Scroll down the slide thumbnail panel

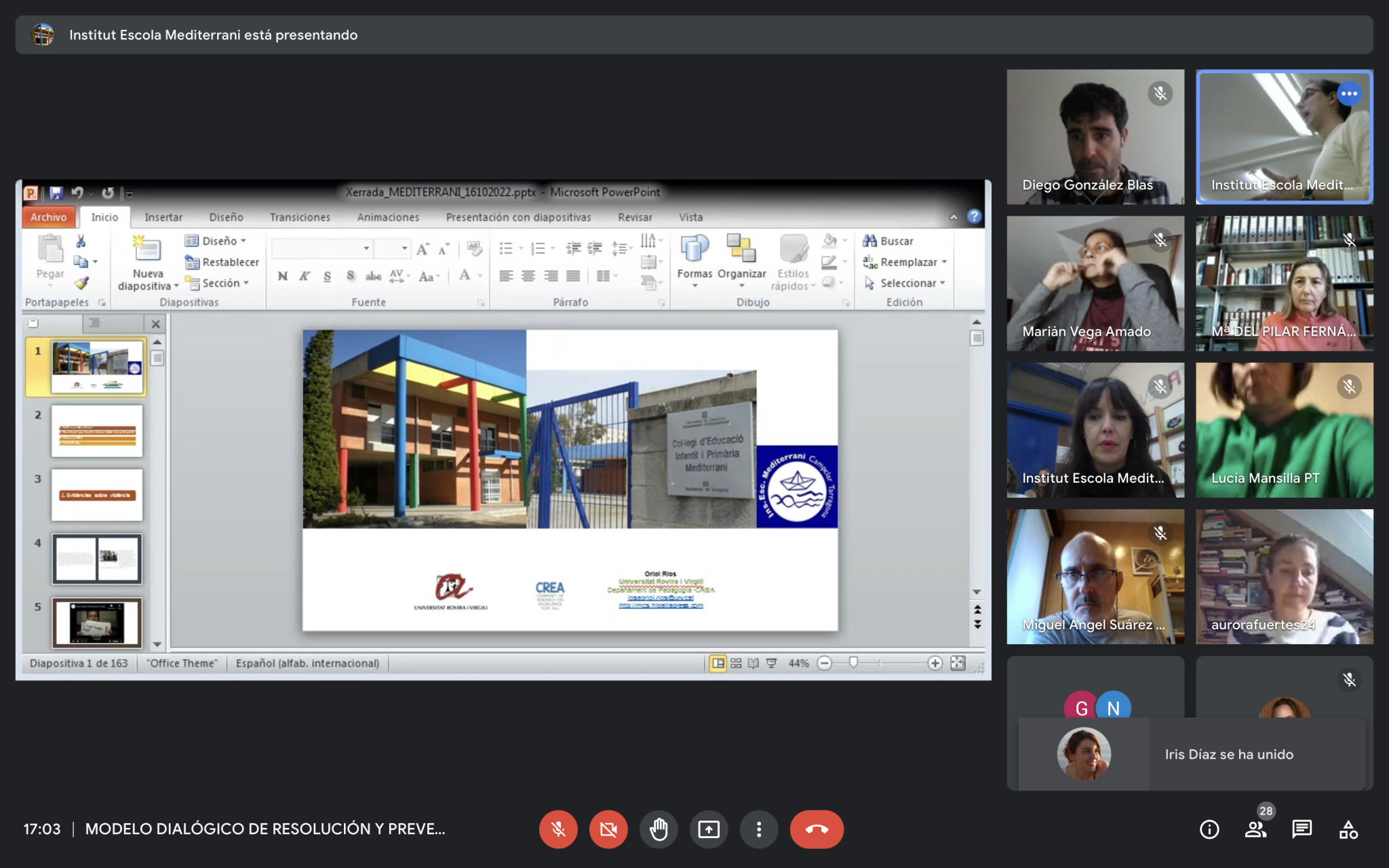(157, 647)
